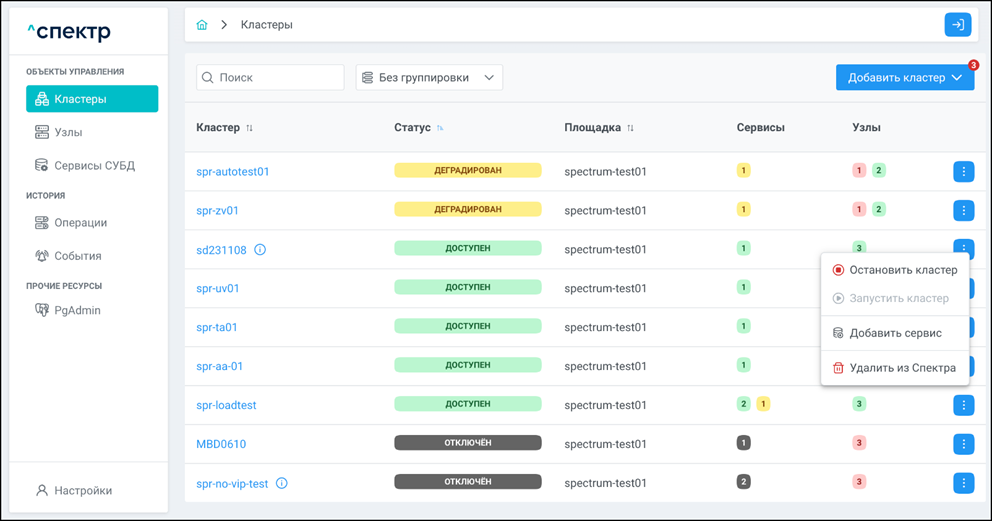This screenshot has width=992, height=521.
Task: Open three-dot menu for spr-loadtest row
Action: [x=963, y=405]
